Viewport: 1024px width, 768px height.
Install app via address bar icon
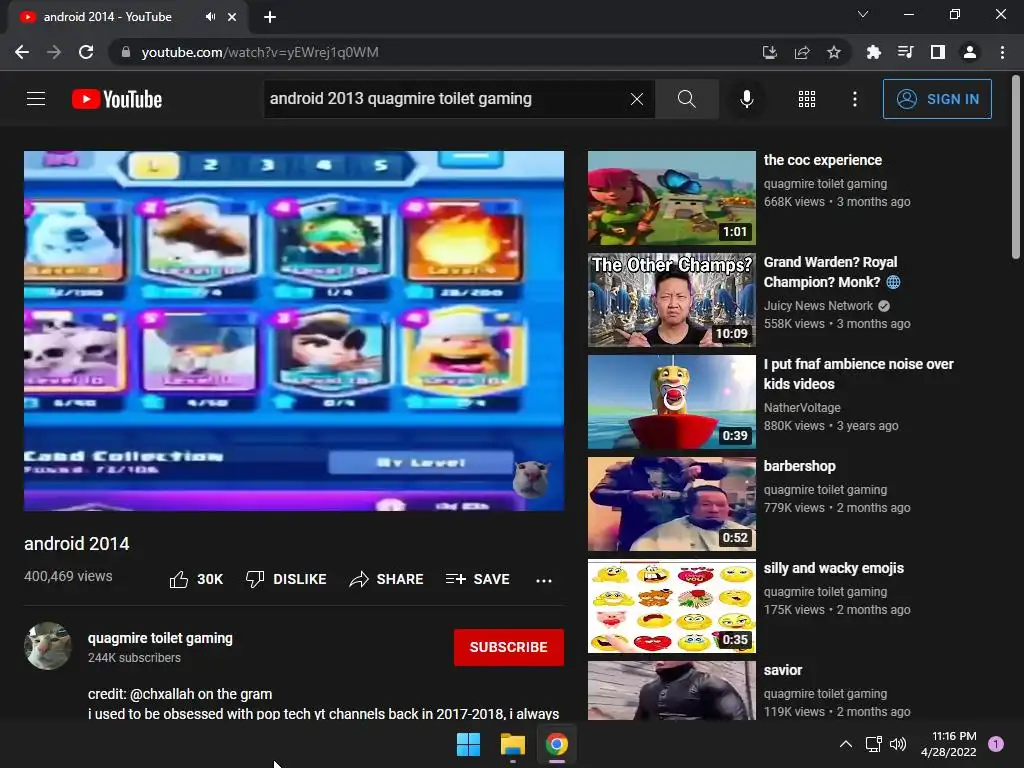[x=769, y=52]
